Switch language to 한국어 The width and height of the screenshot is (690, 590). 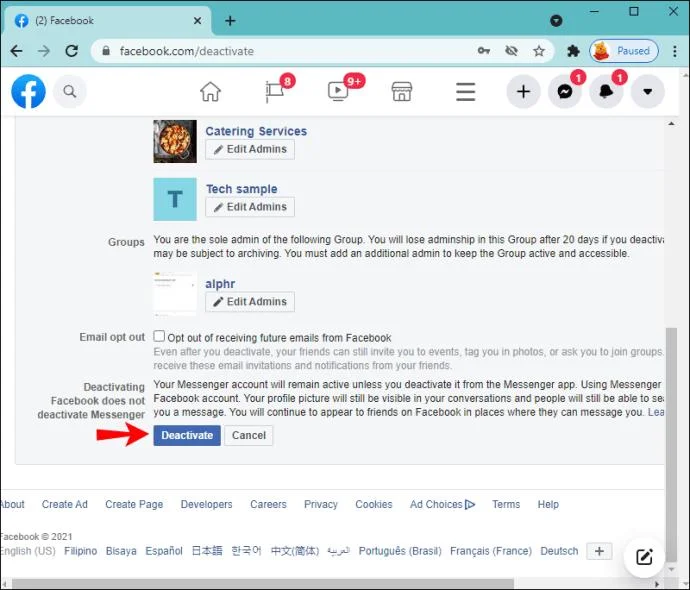(x=246, y=551)
